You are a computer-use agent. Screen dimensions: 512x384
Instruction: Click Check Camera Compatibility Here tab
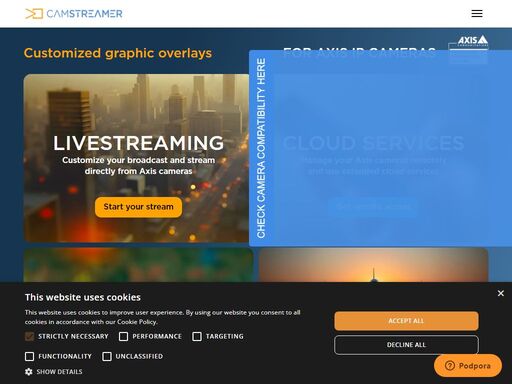coord(261,148)
